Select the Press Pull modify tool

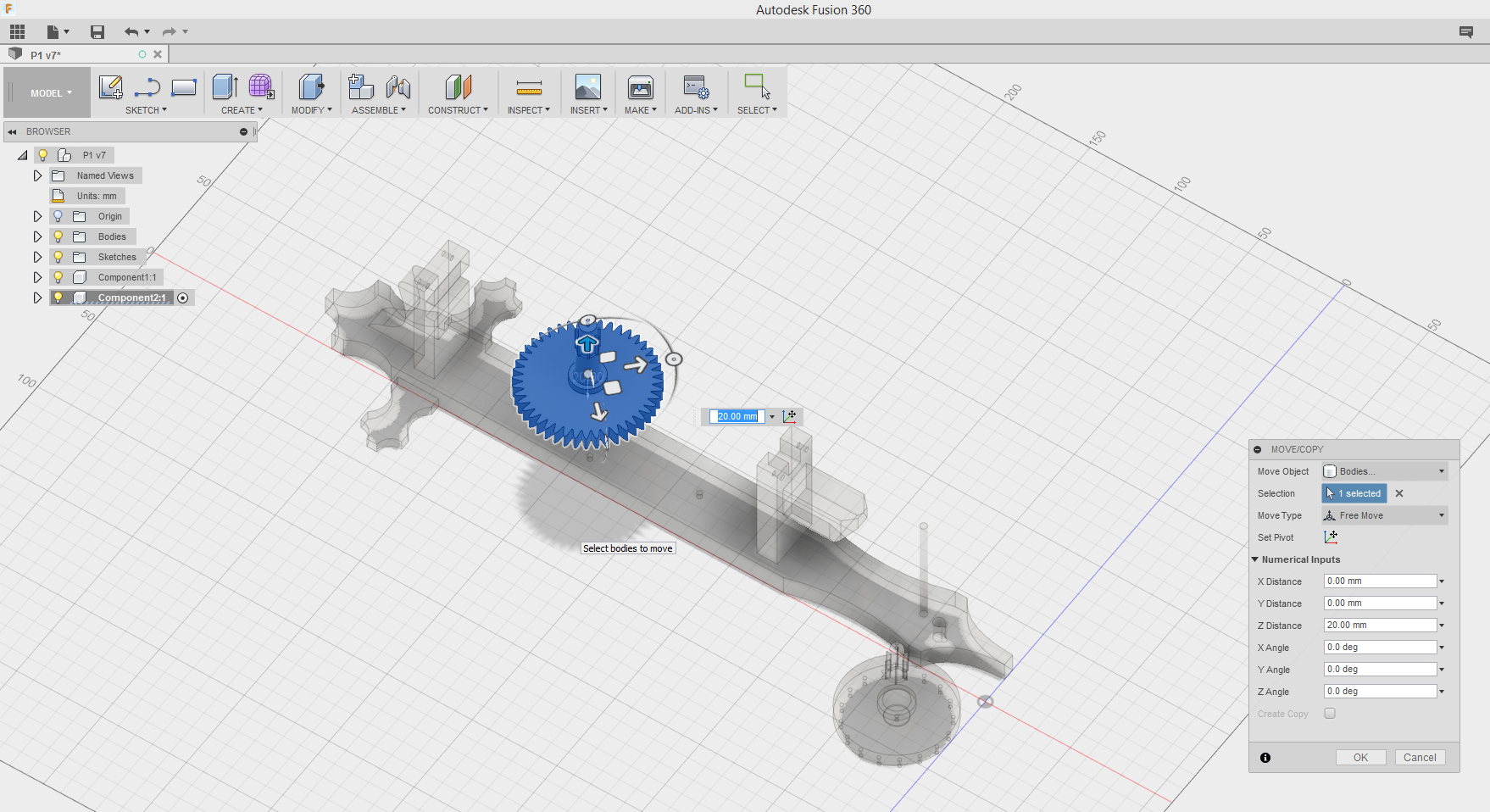(x=312, y=86)
